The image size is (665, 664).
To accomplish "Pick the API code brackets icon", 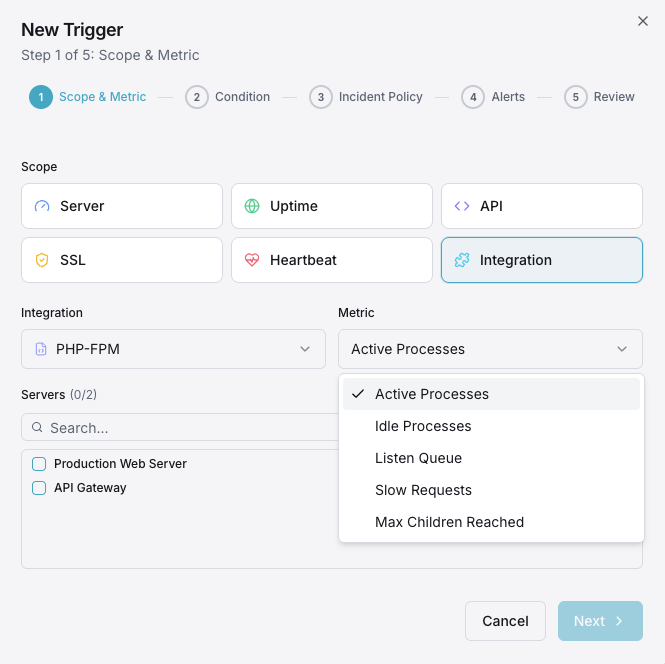I will 462,206.
